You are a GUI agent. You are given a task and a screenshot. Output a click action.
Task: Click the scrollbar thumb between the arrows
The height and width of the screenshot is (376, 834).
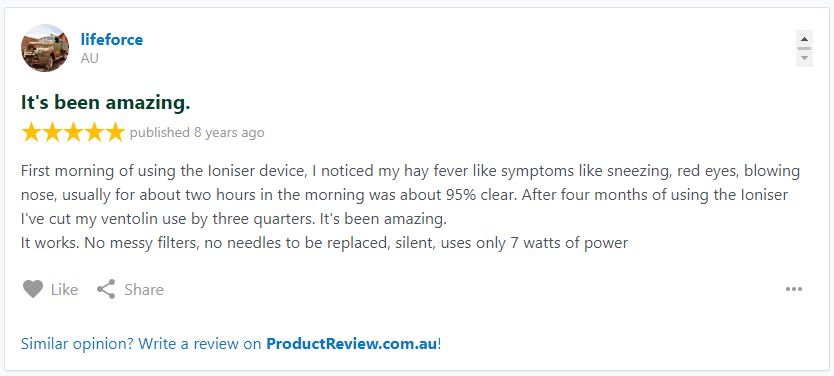pyautogui.click(x=804, y=48)
